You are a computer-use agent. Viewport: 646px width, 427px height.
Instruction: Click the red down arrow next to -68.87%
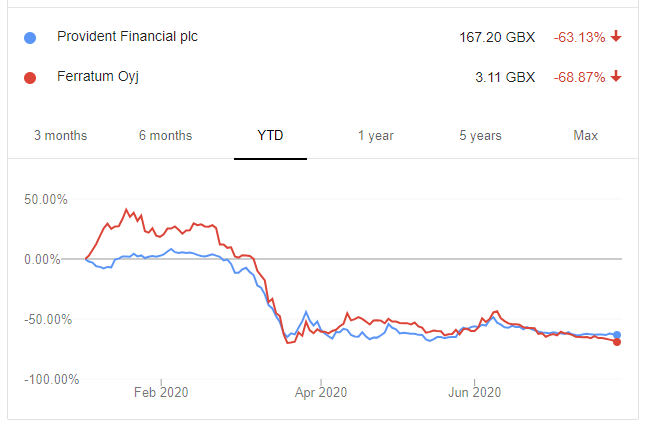[x=616, y=77]
